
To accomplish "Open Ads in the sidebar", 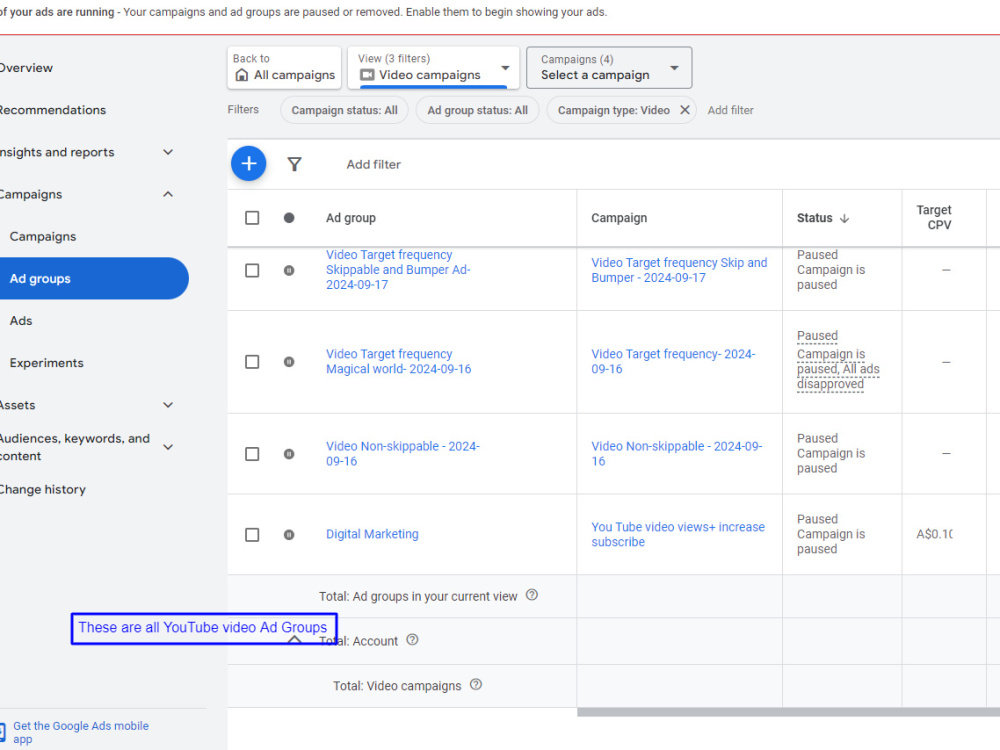I will pyautogui.click(x=21, y=320).
